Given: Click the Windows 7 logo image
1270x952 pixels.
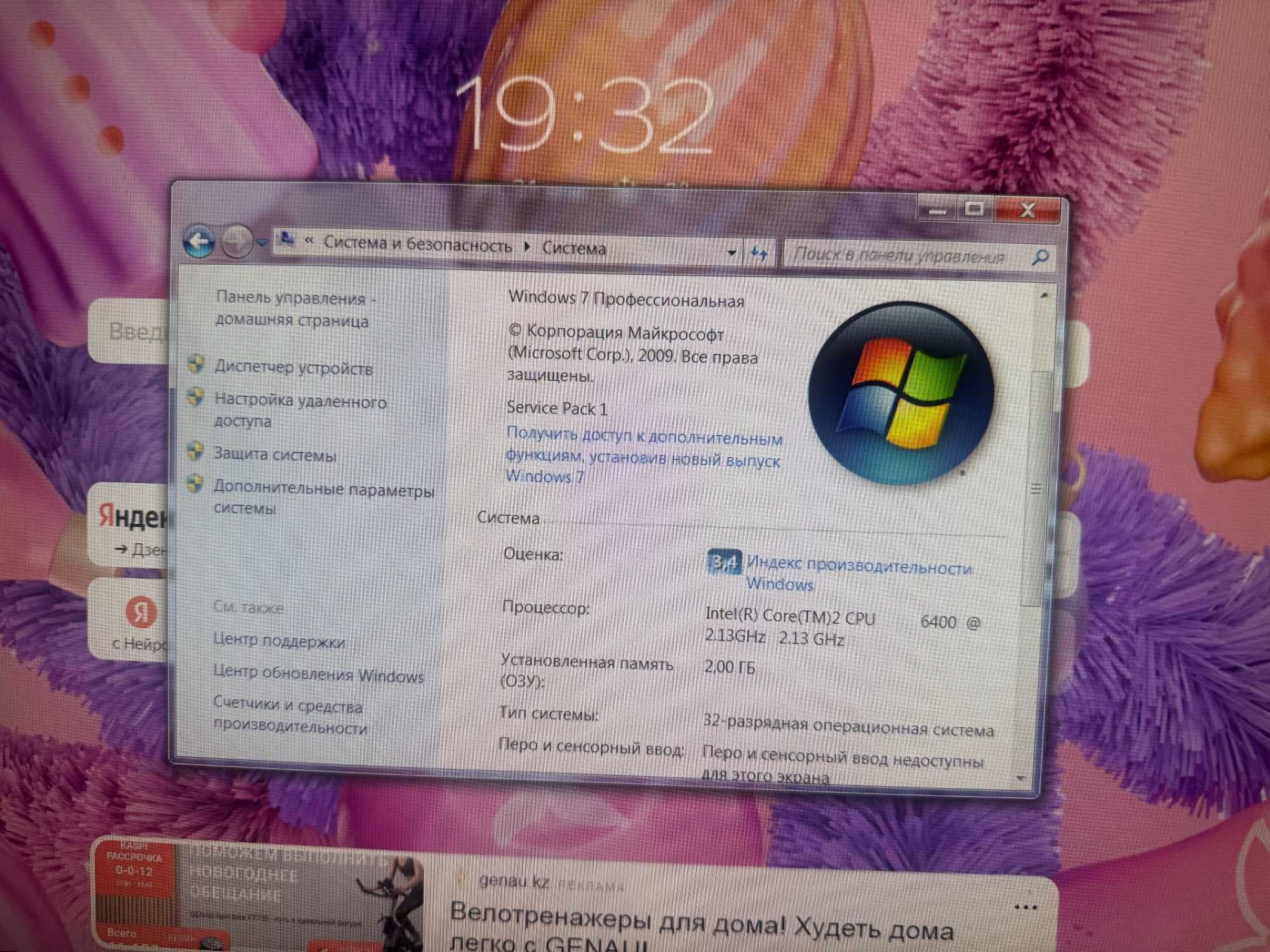Looking at the screenshot, I should click(x=901, y=394).
